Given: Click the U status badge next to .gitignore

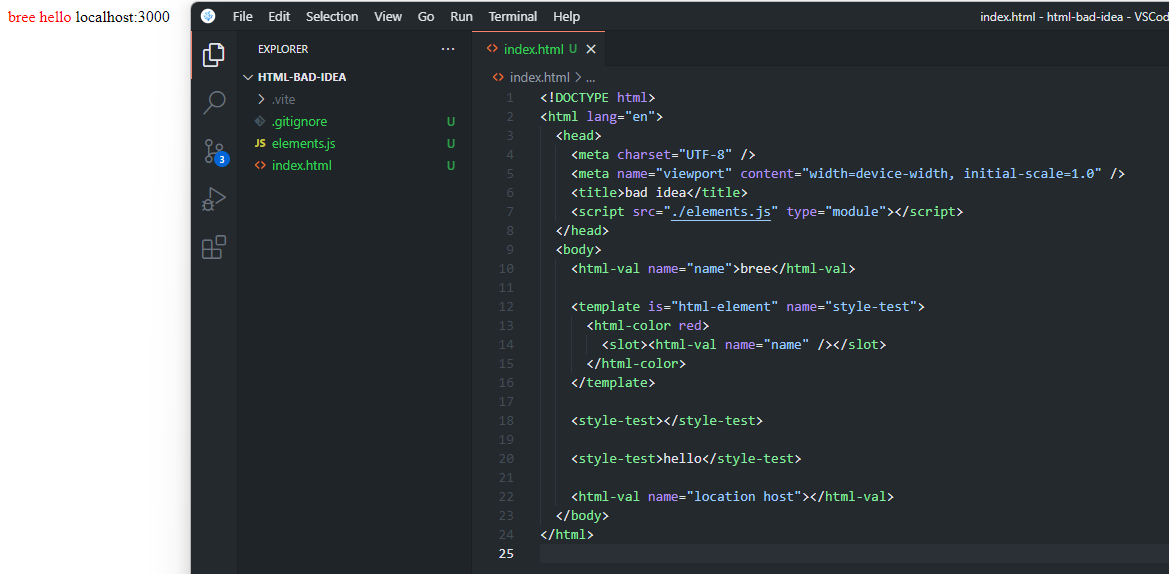Looking at the screenshot, I should [x=450, y=122].
